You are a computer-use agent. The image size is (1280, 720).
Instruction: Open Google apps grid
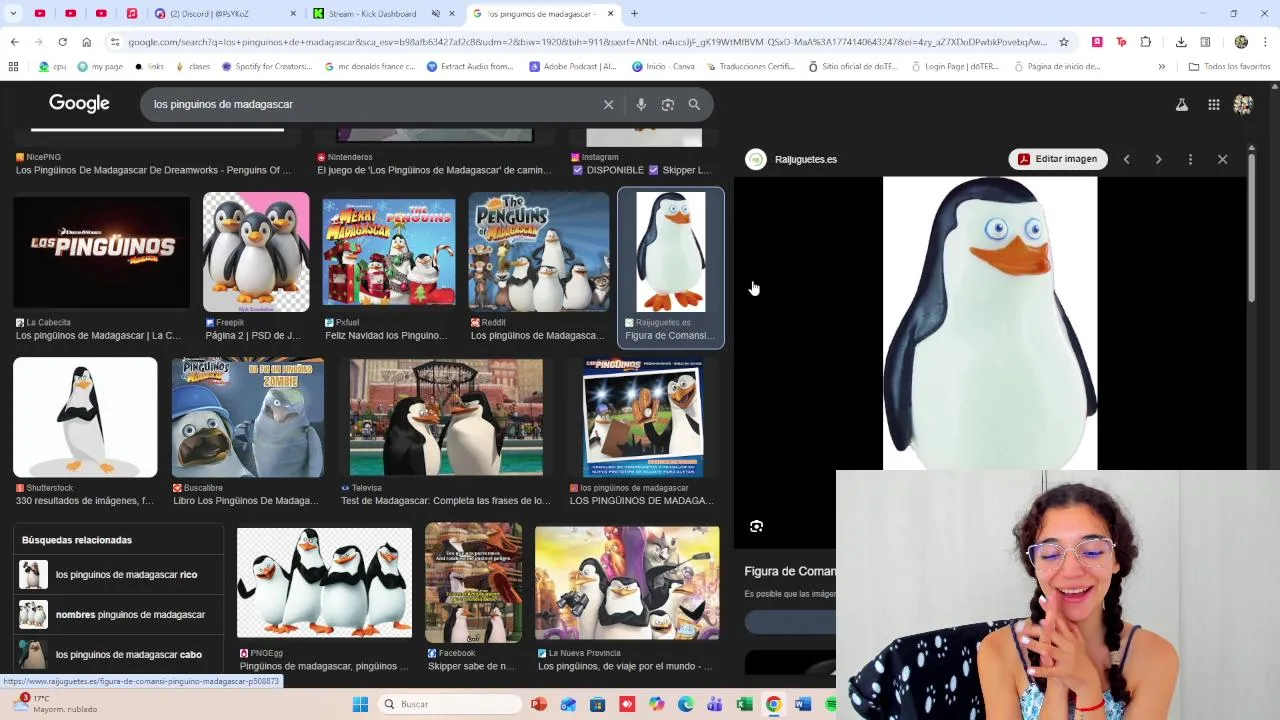tap(1213, 104)
